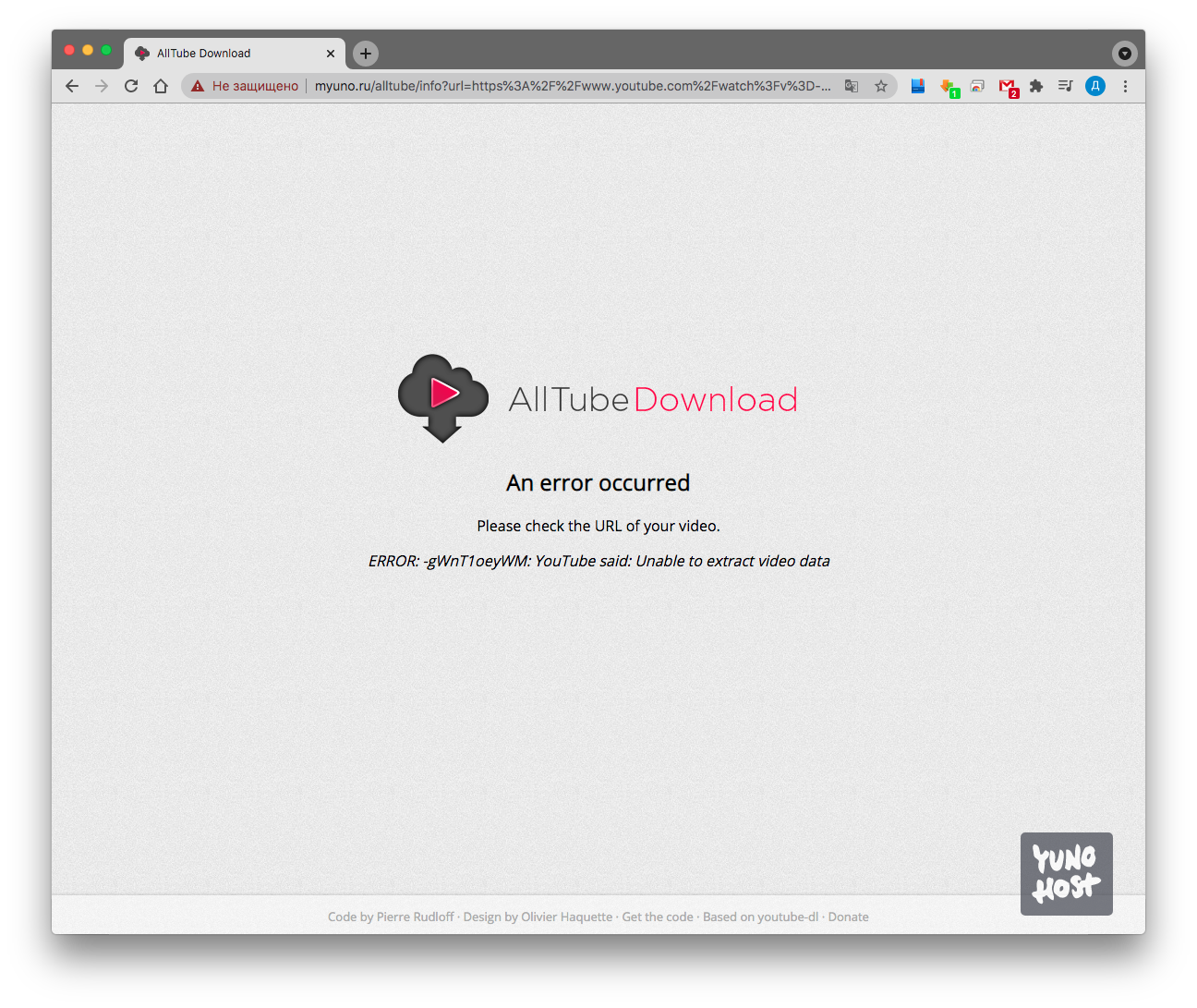The image size is (1197, 1008).
Task: Click the AllTube Download title text
Action: [x=653, y=399]
